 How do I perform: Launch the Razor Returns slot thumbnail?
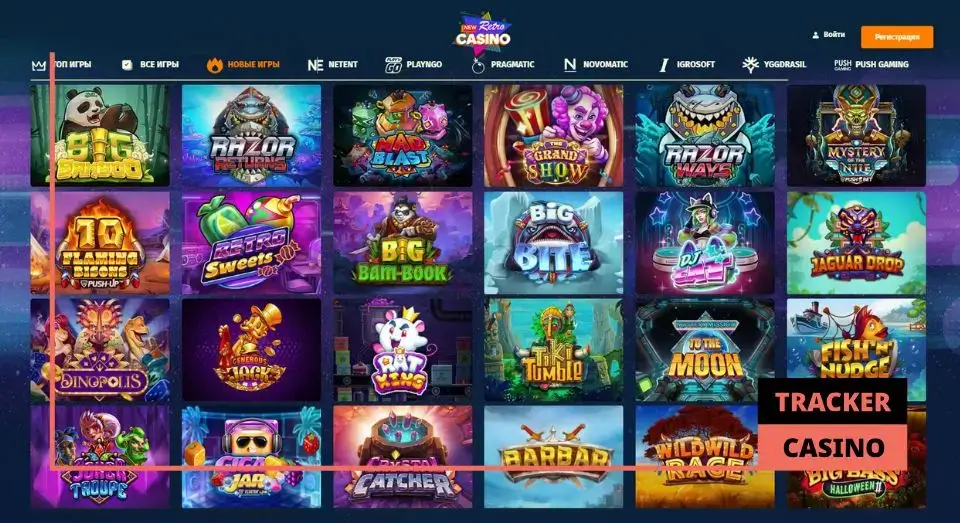coord(252,135)
